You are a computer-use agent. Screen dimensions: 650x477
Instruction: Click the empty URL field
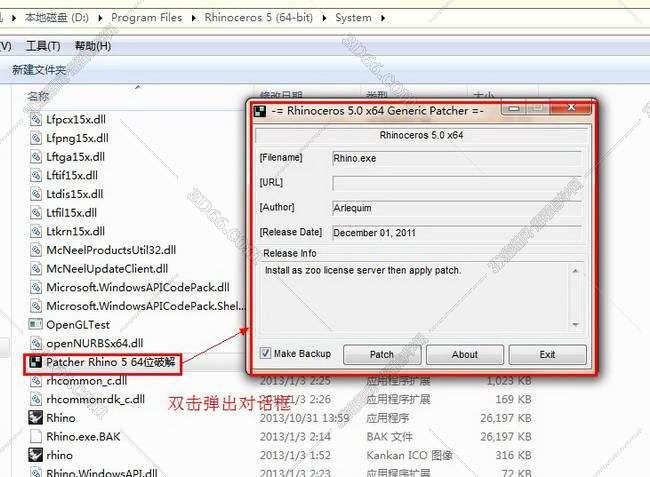[457, 183]
